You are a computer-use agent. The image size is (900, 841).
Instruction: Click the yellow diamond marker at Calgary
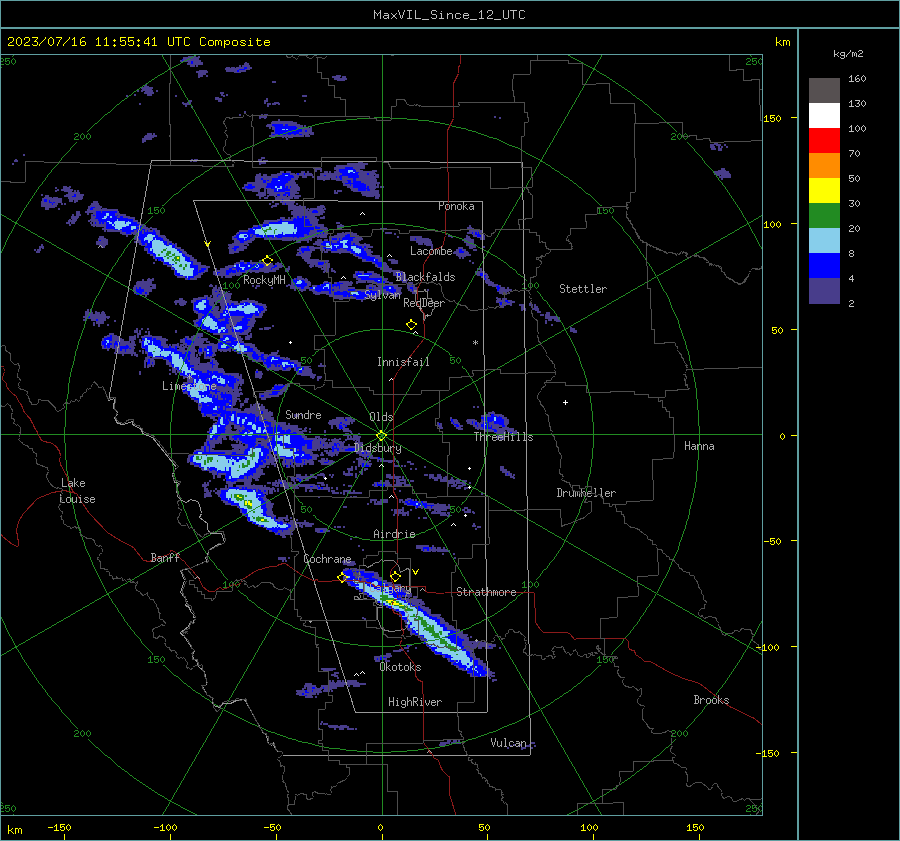395,576
